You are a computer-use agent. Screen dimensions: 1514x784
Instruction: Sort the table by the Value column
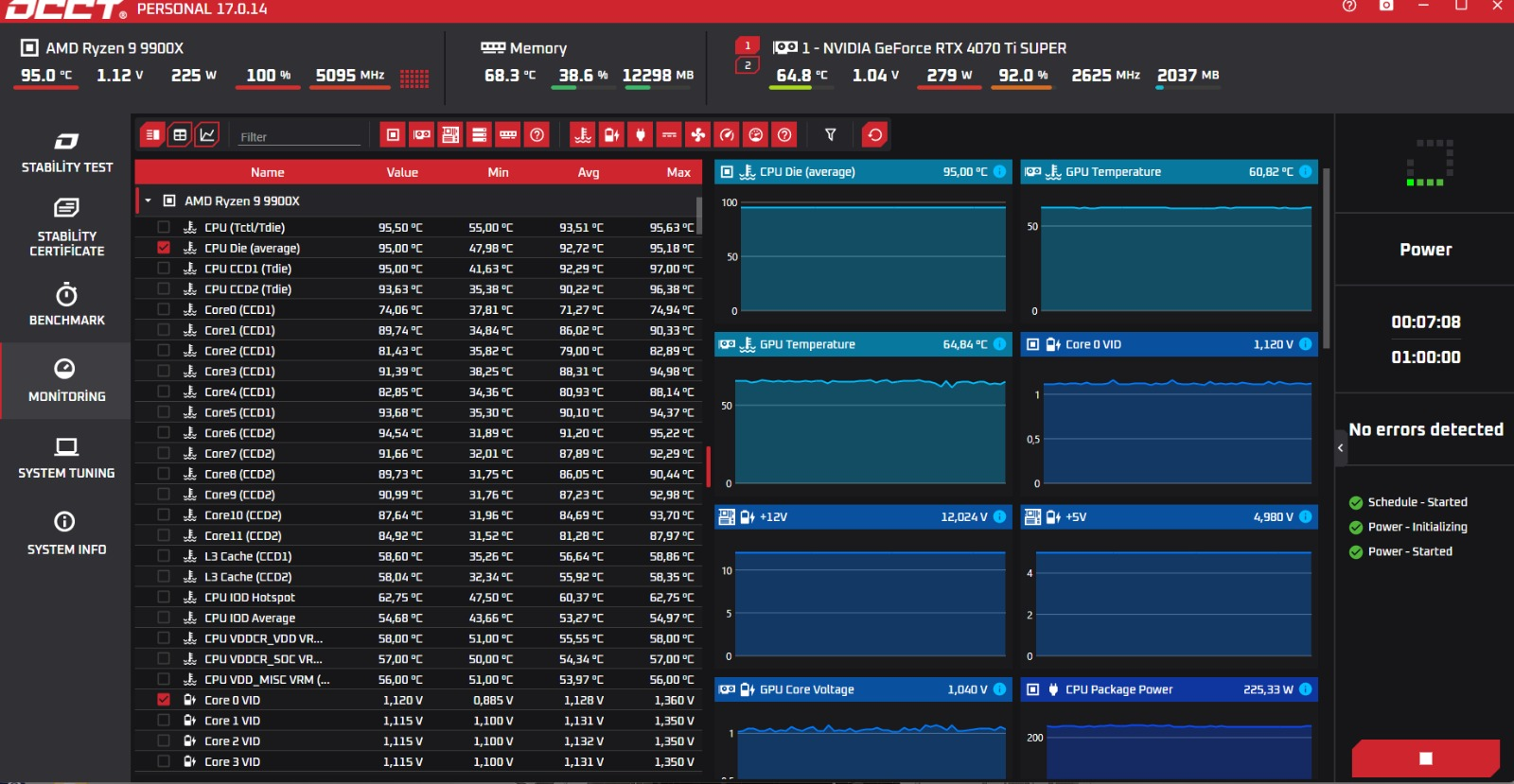tap(402, 172)
